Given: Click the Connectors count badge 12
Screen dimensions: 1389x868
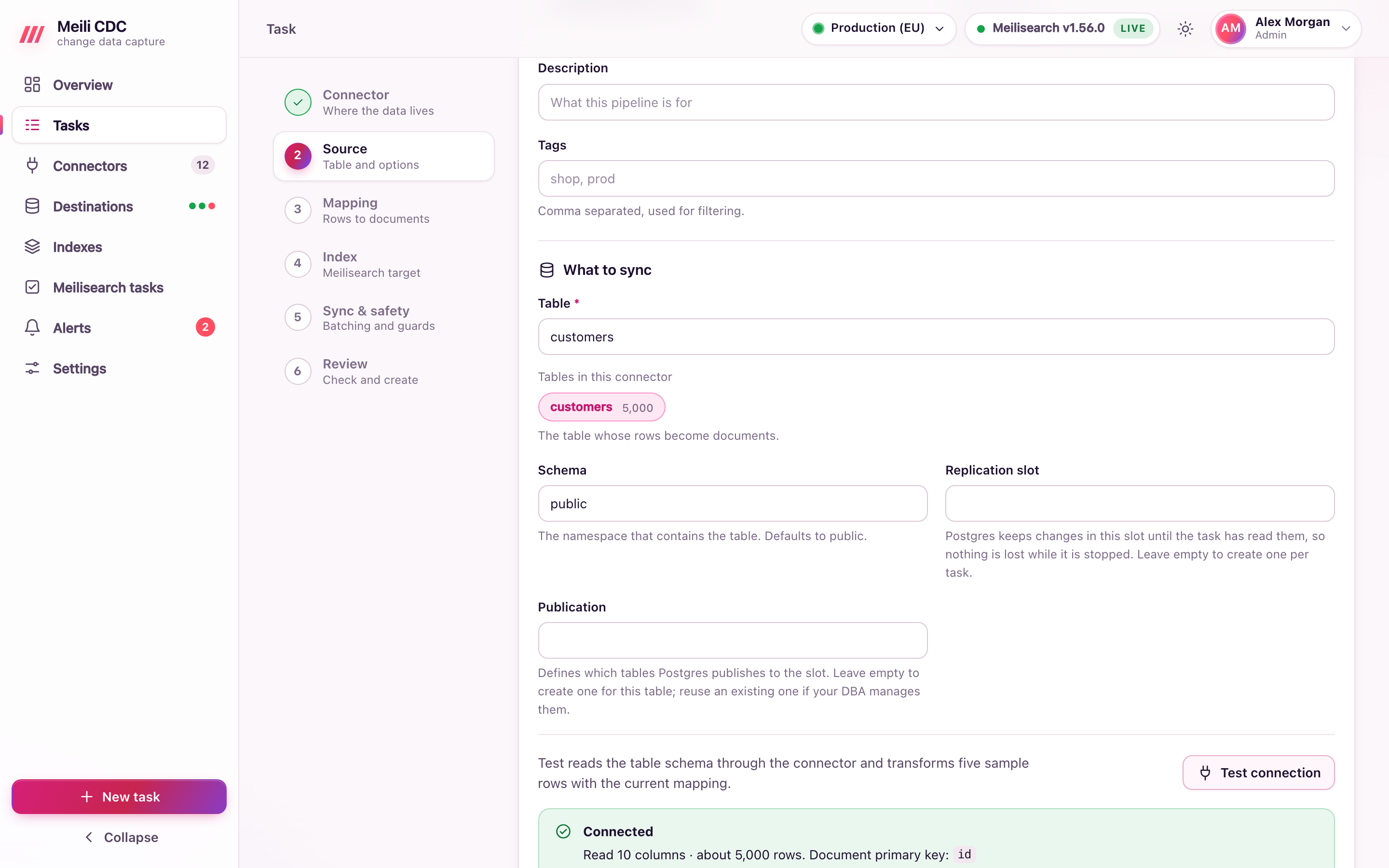Looking at the screenshot, I should 203,165.
